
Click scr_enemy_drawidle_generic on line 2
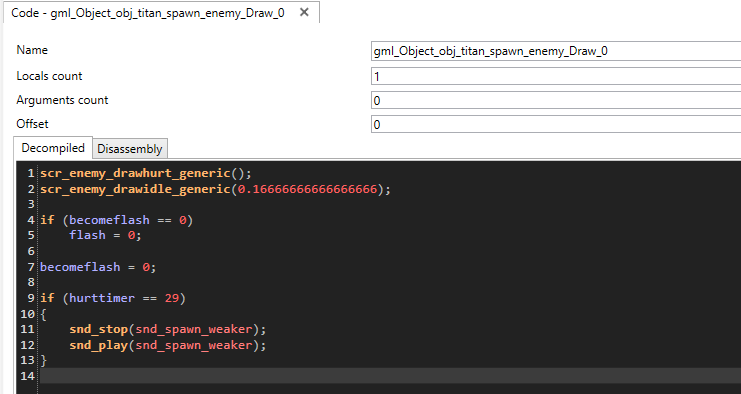[135, 189]
